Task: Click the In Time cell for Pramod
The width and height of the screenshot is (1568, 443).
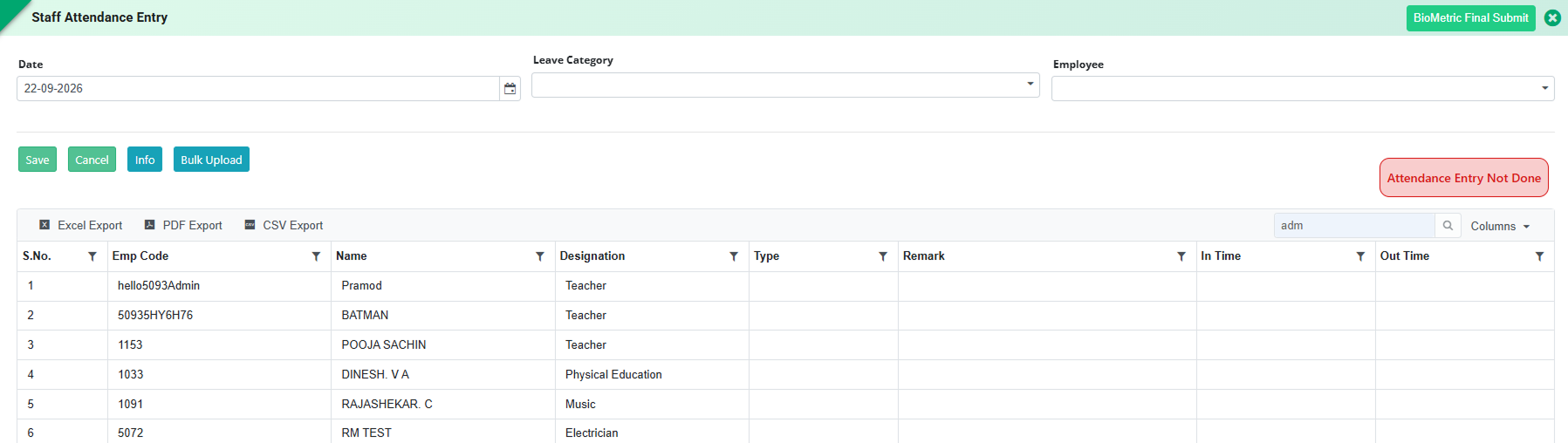Action: [1285, 286]
